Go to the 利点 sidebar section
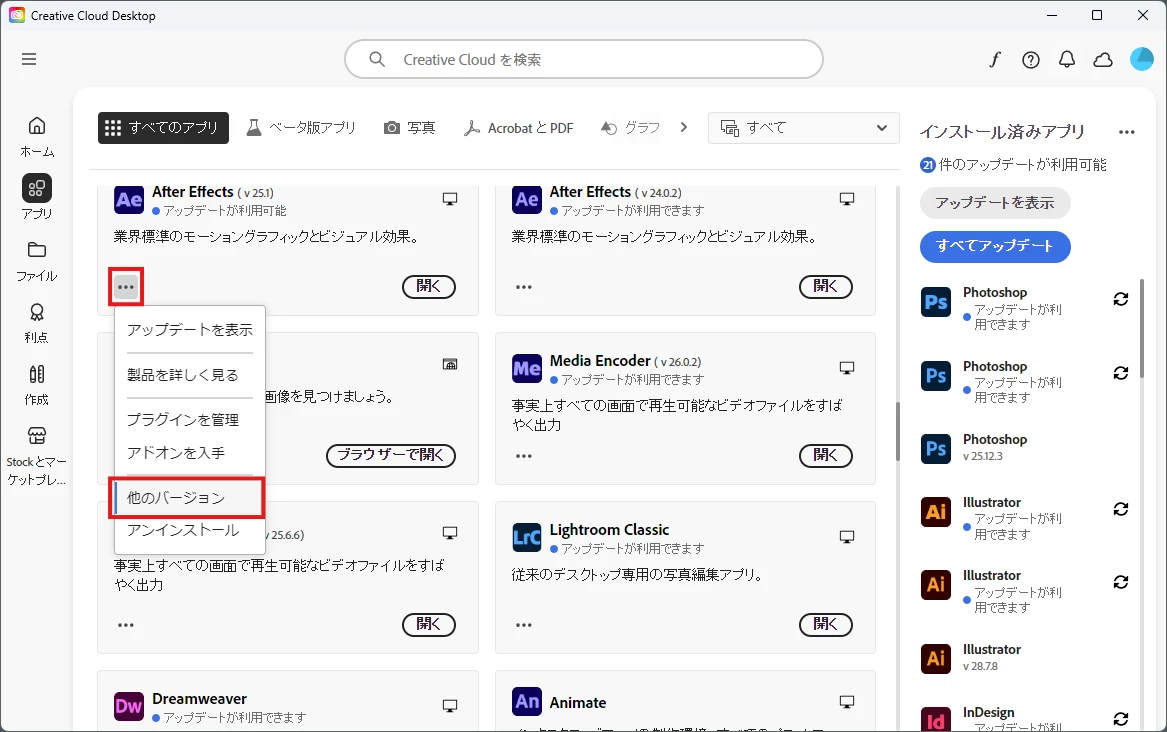Viewport: 1167px width, 732px height. click(x=36, y=324)
